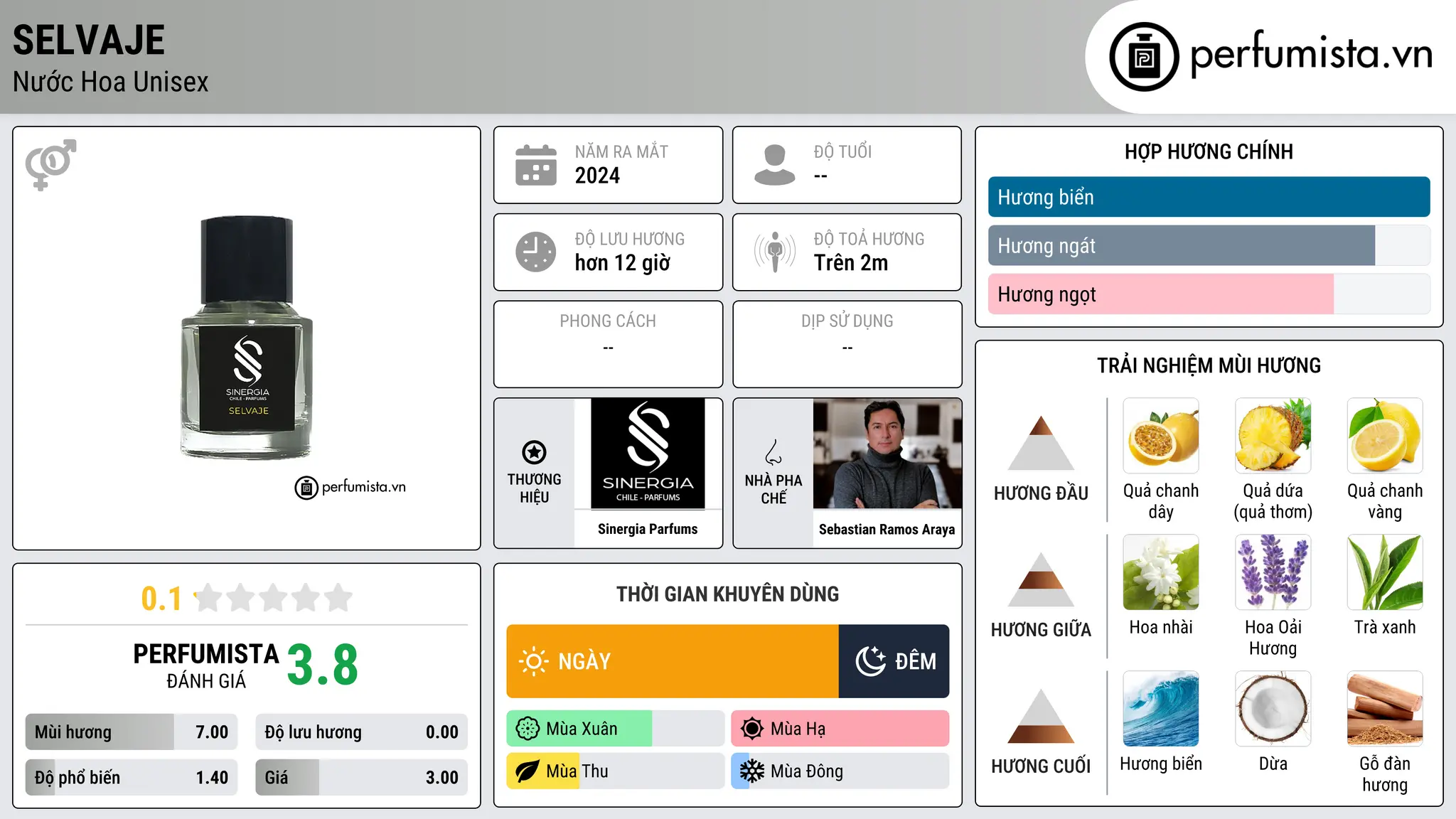The image size is (1456, 819).
Task: Click the Hương đầu pyramid icon
Action: (1041, 443)
